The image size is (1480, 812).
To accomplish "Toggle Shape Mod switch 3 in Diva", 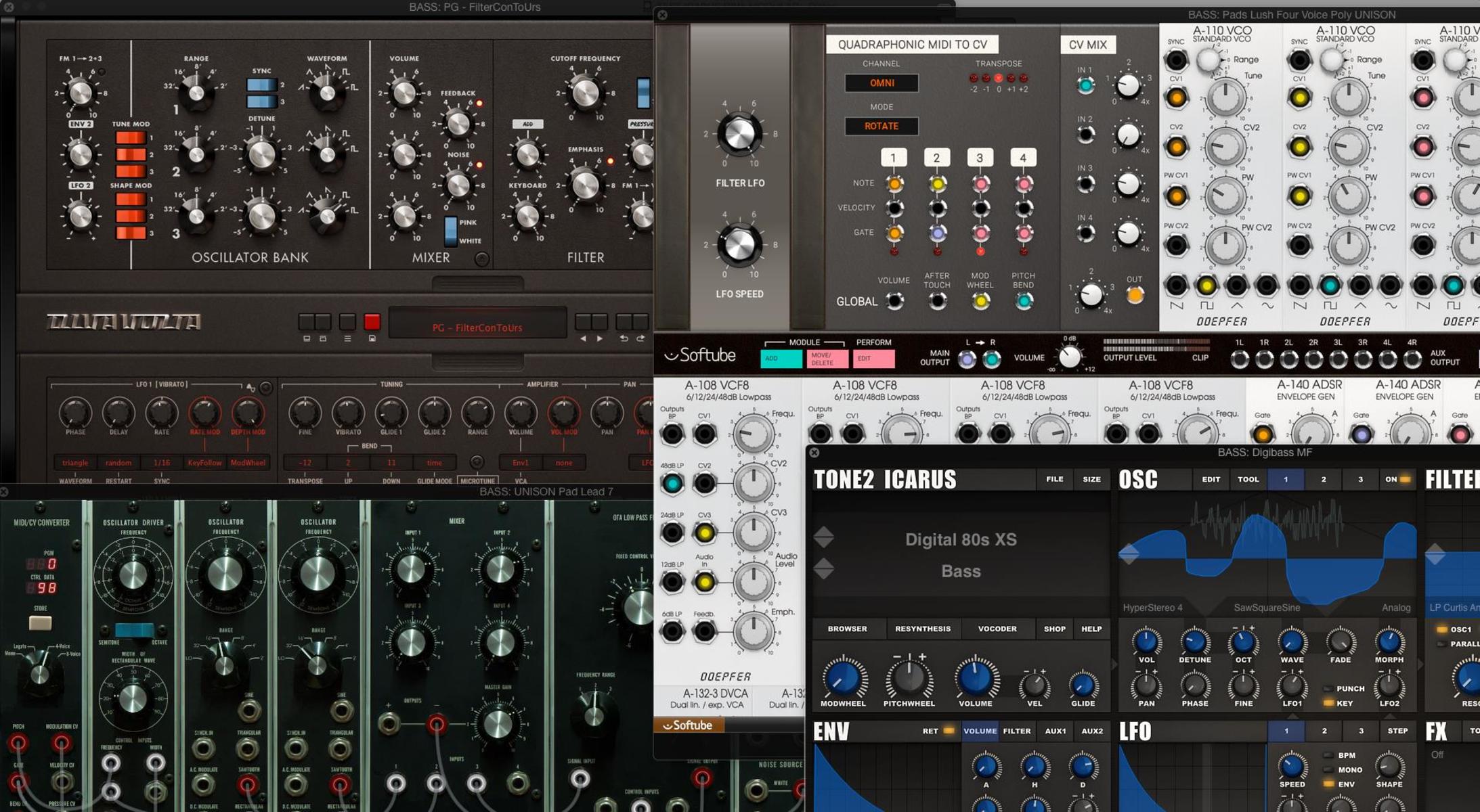I will tap(131, 233).
